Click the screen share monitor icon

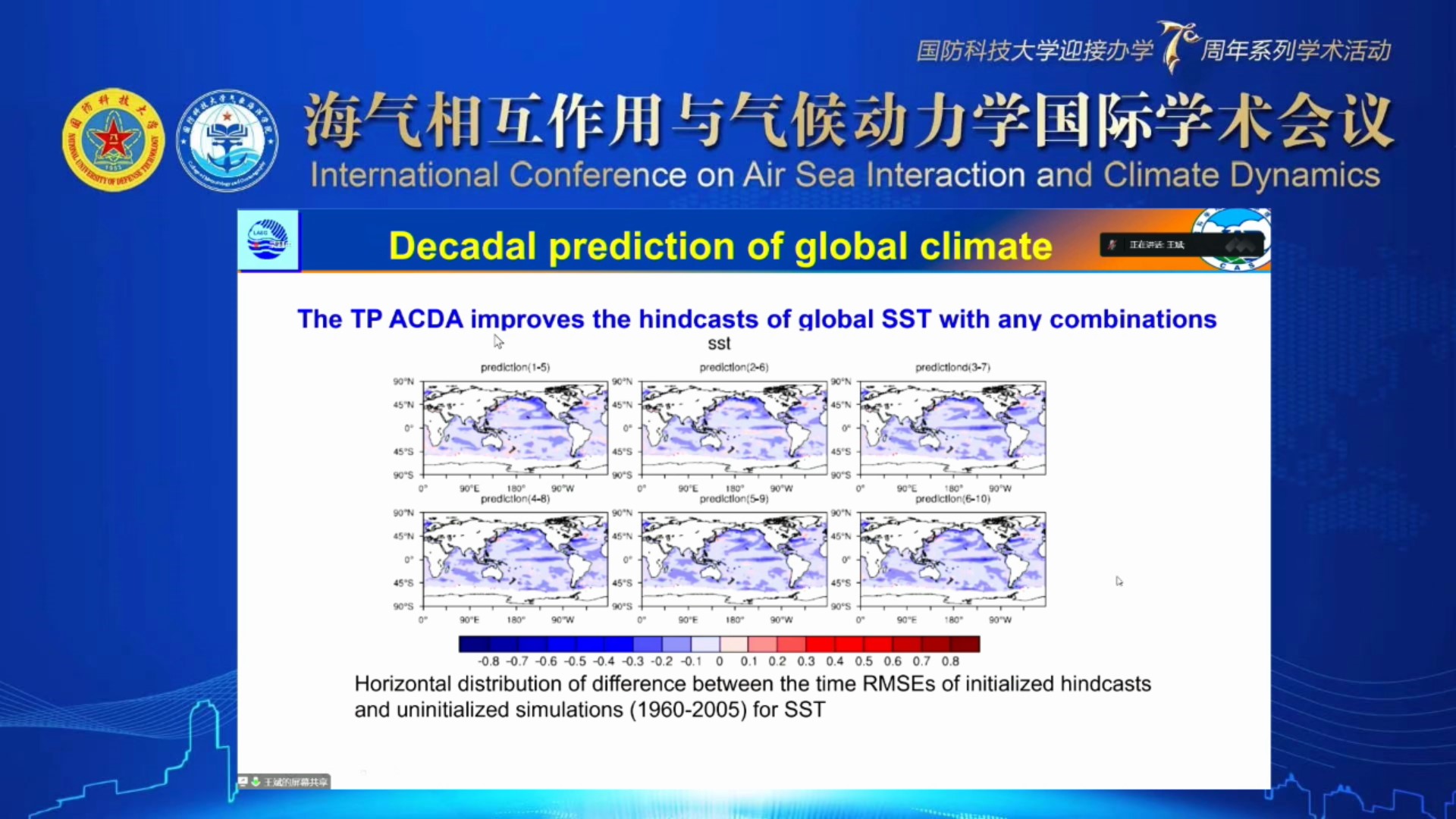[x=243, y=781]
